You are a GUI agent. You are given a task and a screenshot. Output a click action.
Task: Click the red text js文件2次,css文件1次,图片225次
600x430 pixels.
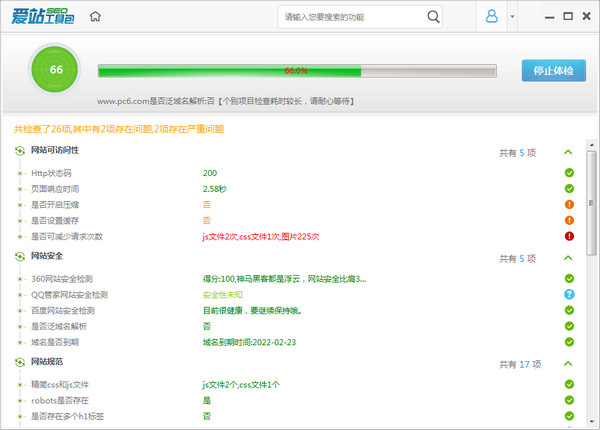[261, 237]
